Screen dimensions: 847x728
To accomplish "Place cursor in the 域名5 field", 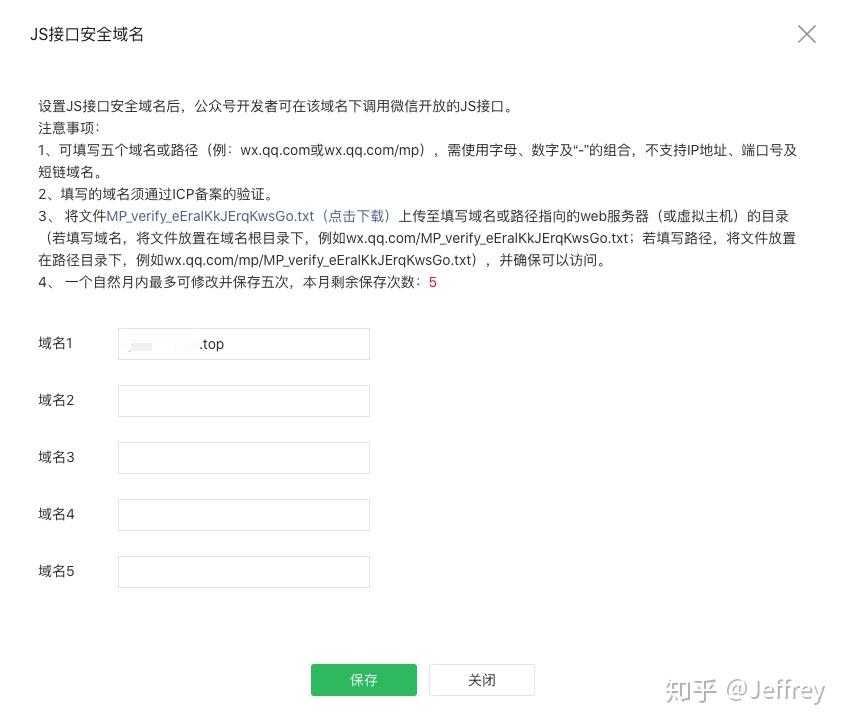I will click(244, 572).
